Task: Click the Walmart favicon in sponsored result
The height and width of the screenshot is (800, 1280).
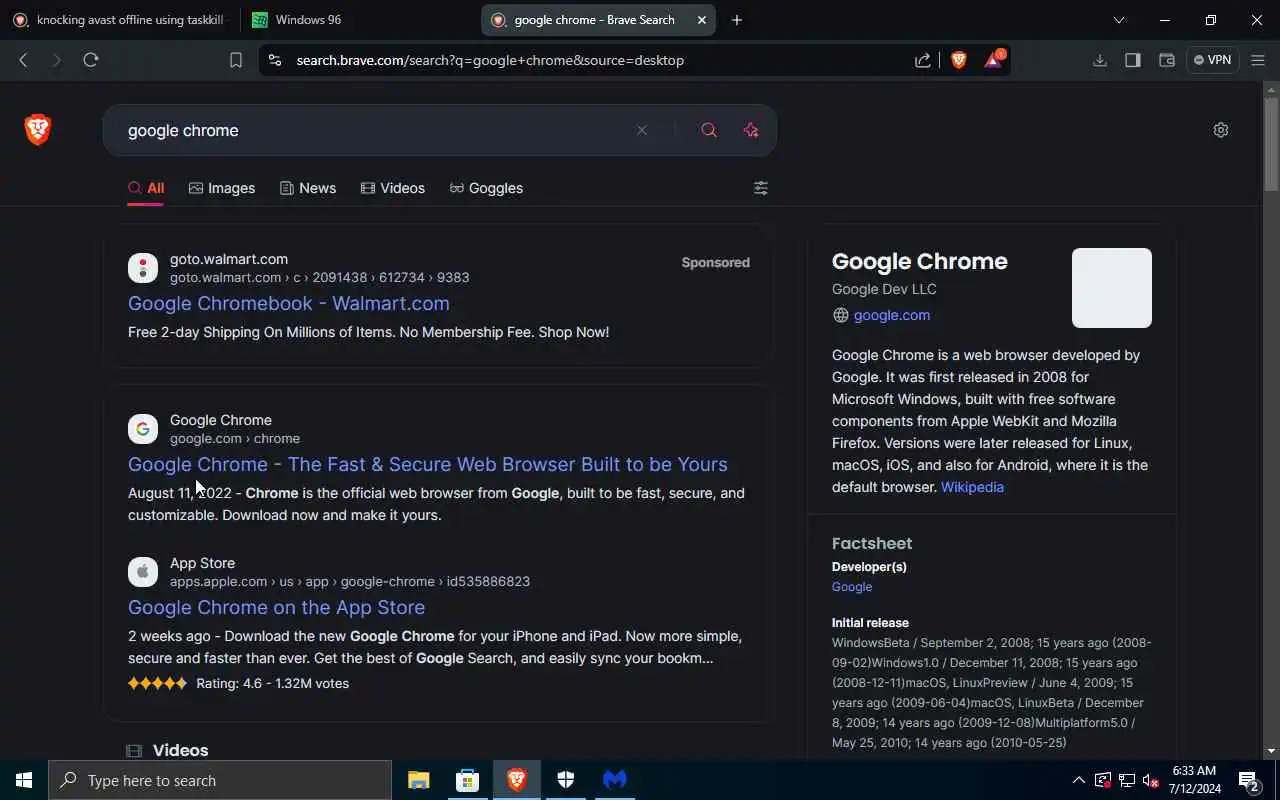Action: click(x=143, y=268)
